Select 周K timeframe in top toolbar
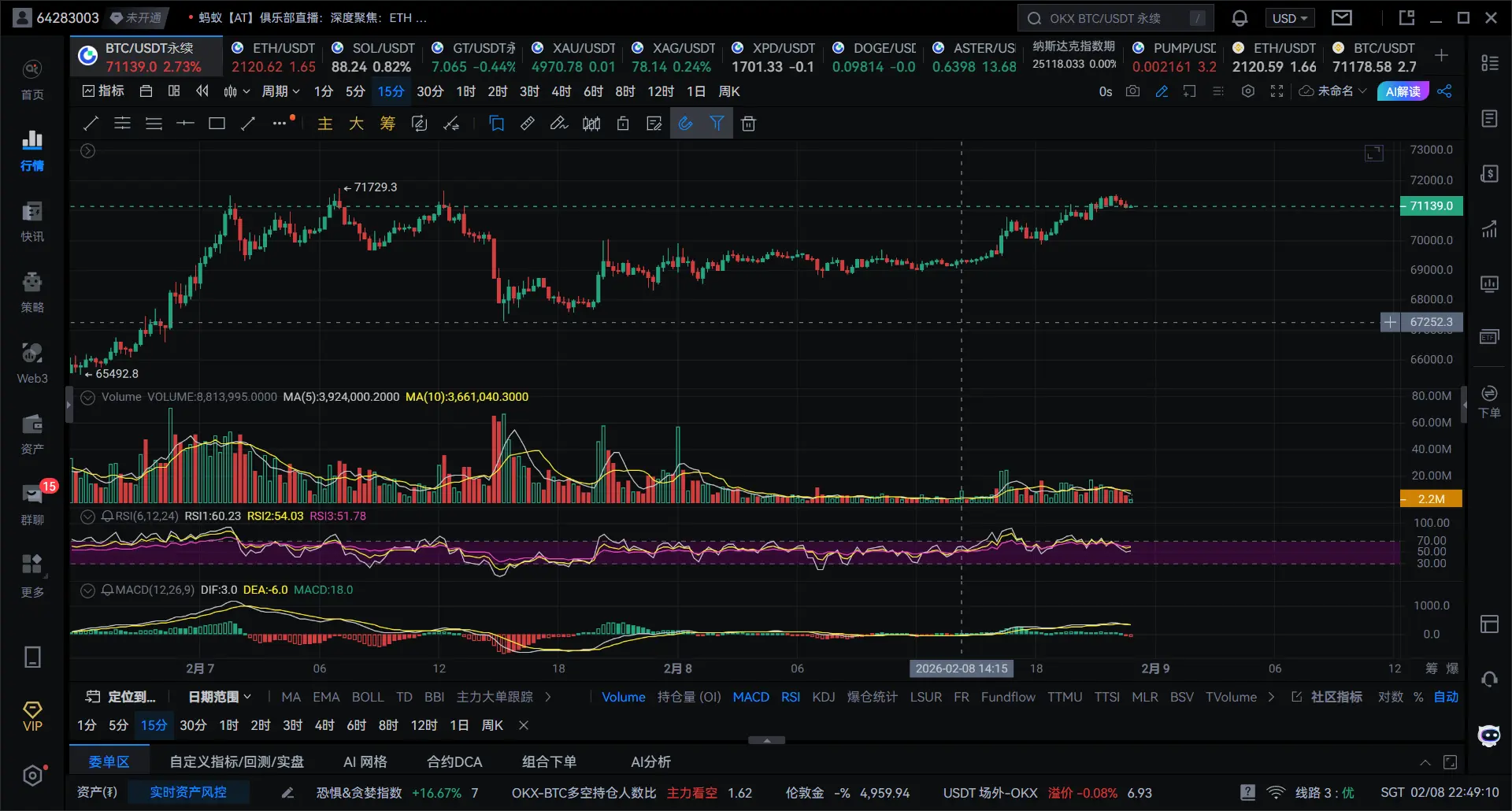 729,91
